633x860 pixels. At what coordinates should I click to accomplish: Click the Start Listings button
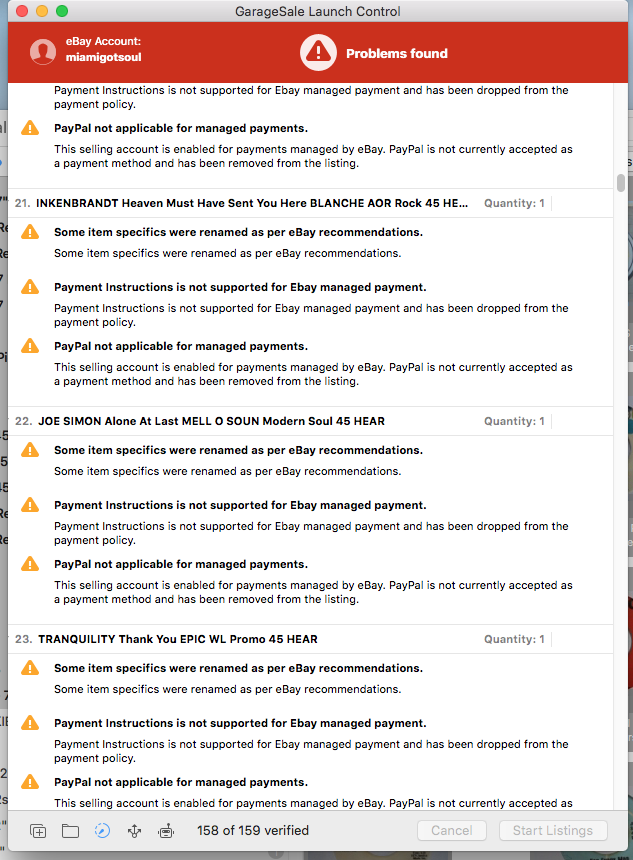pyautogui.click(x=553, y=830)
